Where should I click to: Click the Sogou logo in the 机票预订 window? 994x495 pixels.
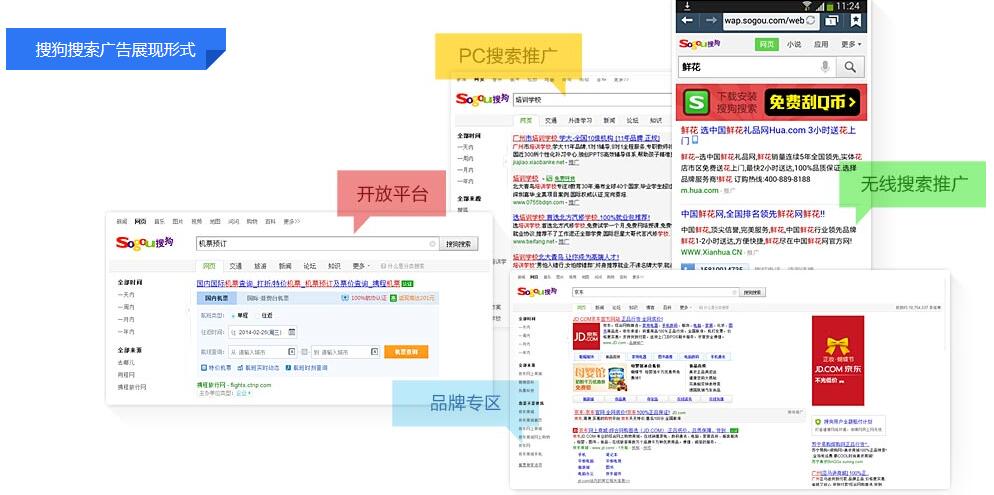click(x=144, y=243)
